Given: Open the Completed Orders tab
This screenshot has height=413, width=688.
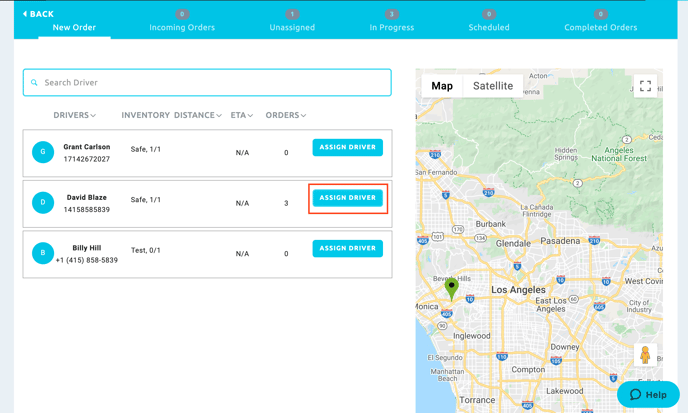Looking at the screenshot, I should click(x=601, y=27).
